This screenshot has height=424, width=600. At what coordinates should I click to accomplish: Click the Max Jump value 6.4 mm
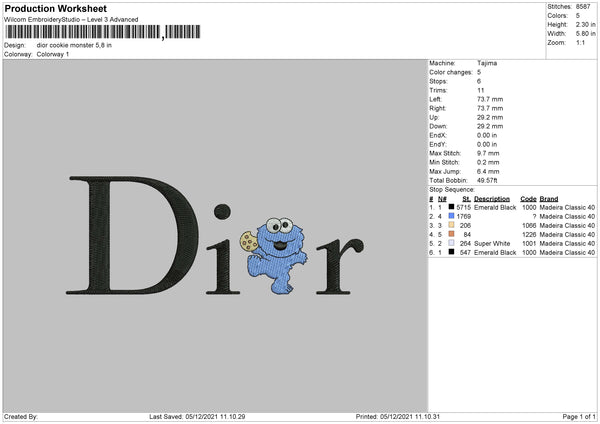coord(488,171)
